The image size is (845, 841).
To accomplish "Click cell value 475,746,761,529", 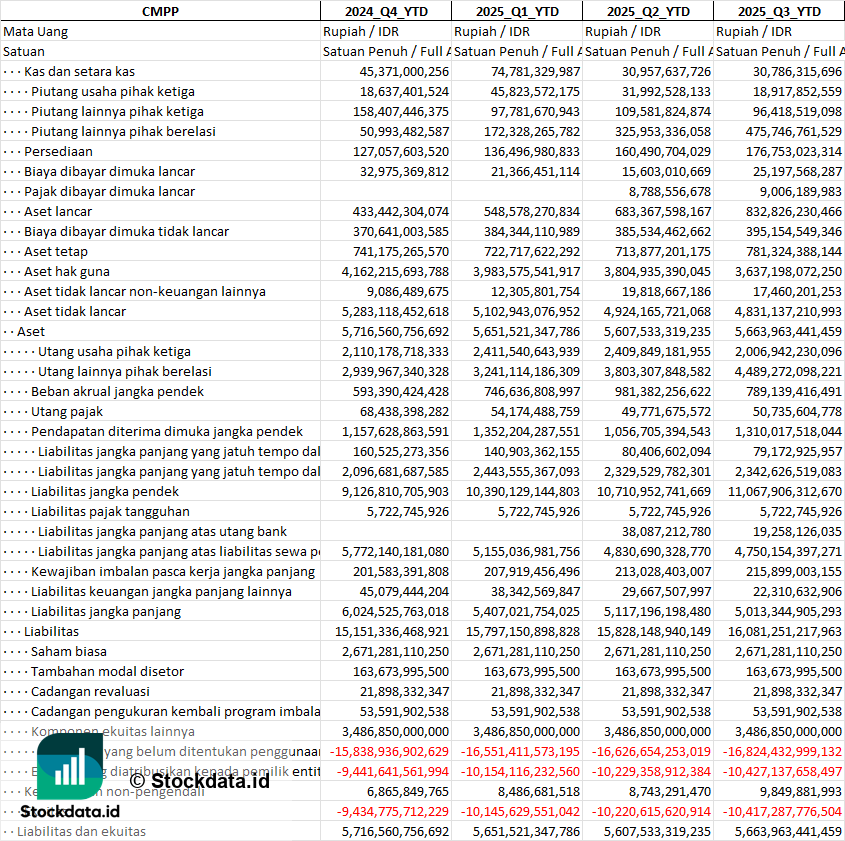I will [793, 131].
